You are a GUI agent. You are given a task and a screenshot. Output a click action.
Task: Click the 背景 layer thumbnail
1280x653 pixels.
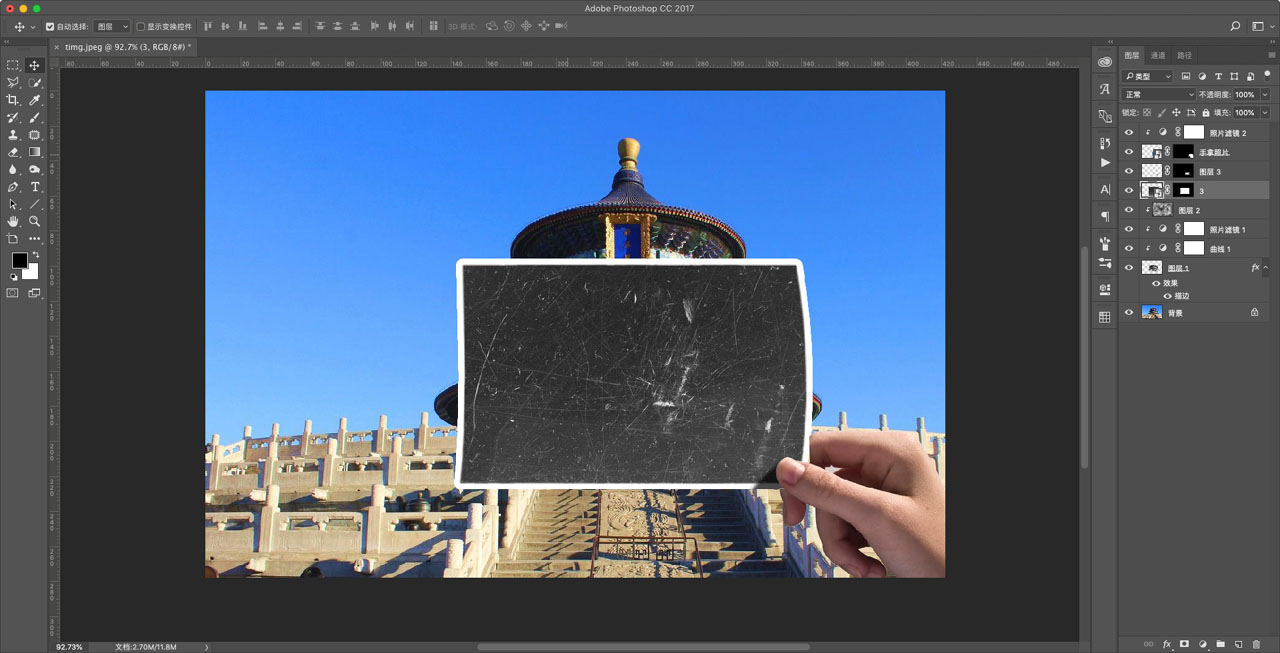click(1152, 313)
